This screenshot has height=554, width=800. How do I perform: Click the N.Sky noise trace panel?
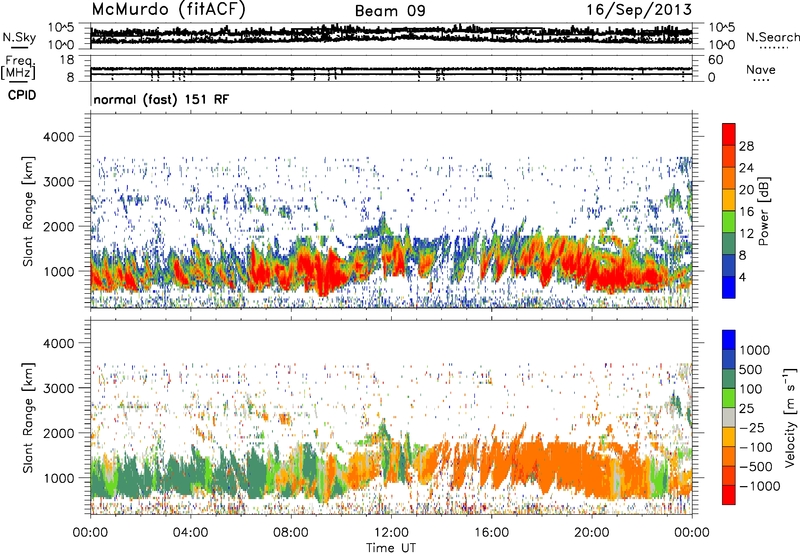click(391, 35)
